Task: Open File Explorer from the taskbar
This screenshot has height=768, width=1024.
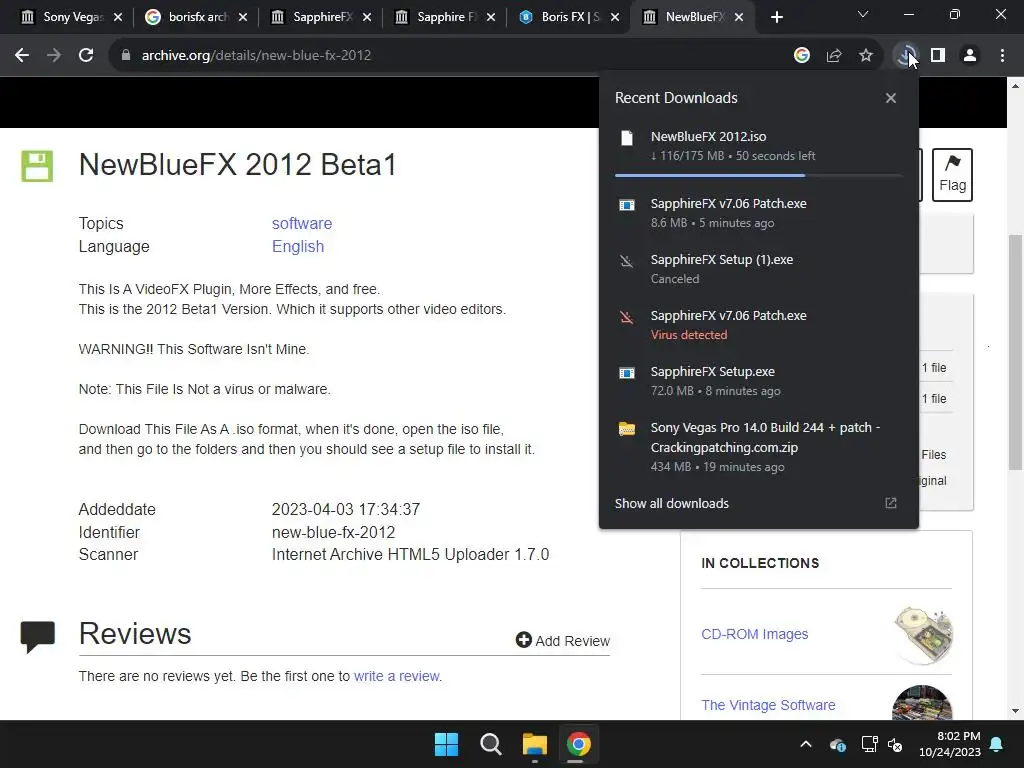Action: pos(535,744)
